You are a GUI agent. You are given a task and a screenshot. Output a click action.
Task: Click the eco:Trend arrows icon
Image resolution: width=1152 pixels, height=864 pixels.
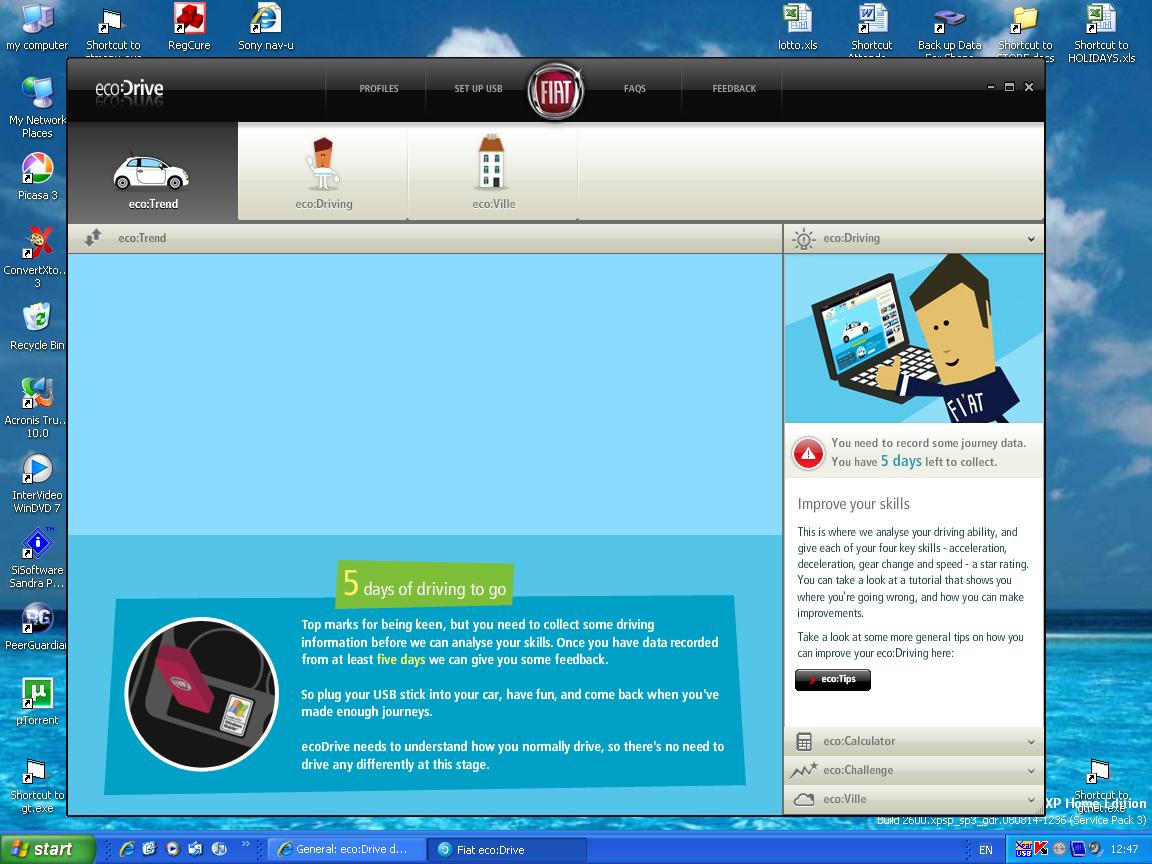pyautogui.click(x=93, y=238)
